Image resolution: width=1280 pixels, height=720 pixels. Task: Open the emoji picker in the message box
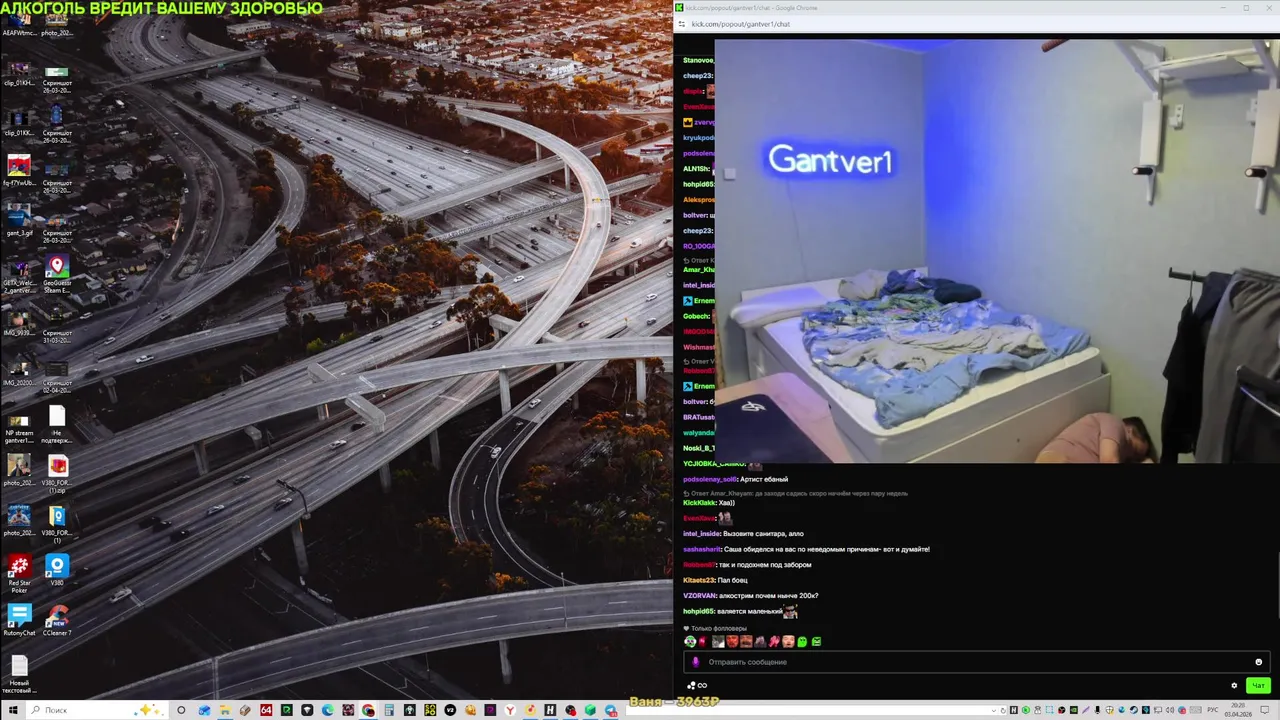[x=1258, y=662]
